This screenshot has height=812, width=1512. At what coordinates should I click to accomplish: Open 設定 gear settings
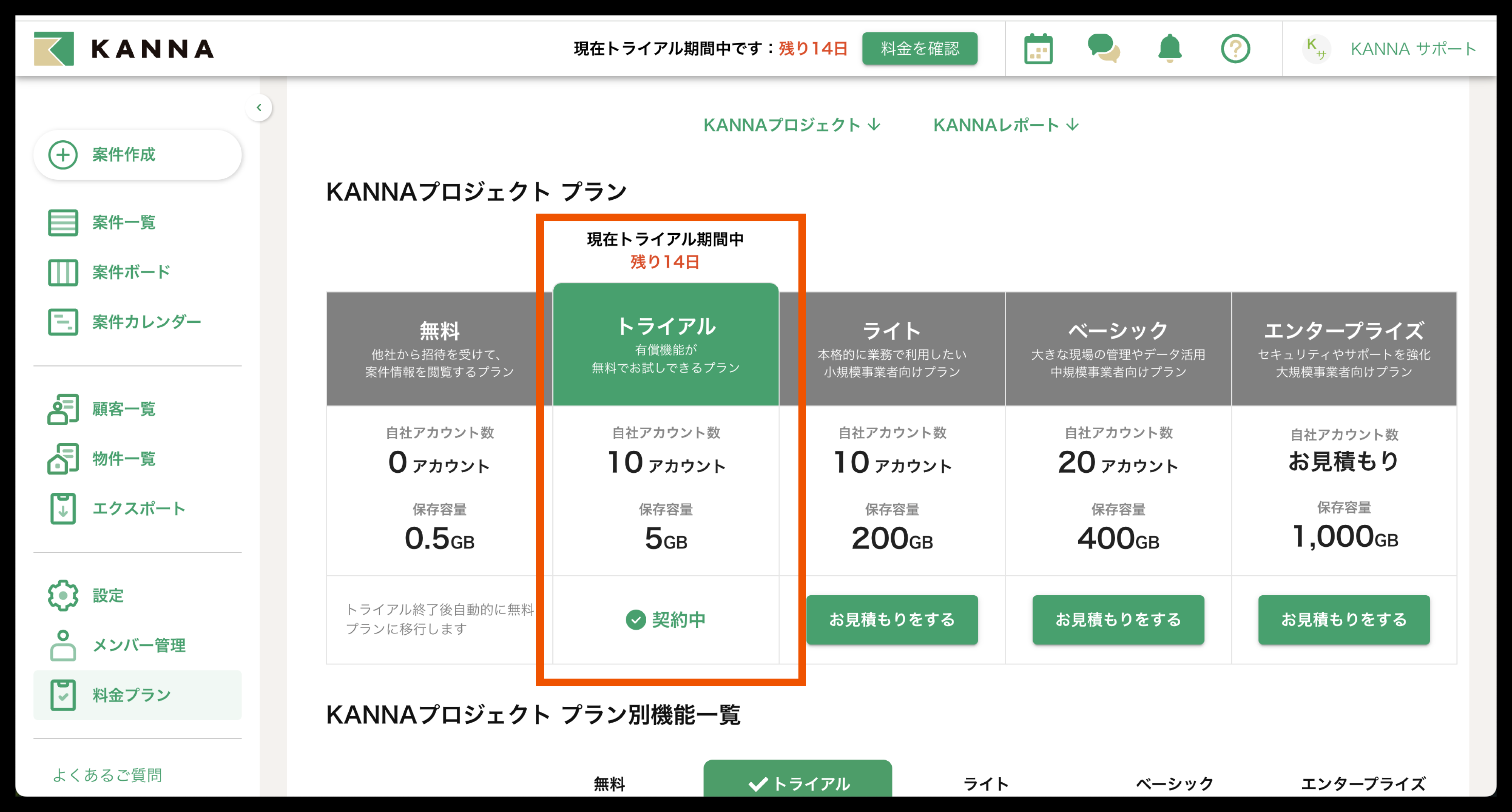point(107,596)
